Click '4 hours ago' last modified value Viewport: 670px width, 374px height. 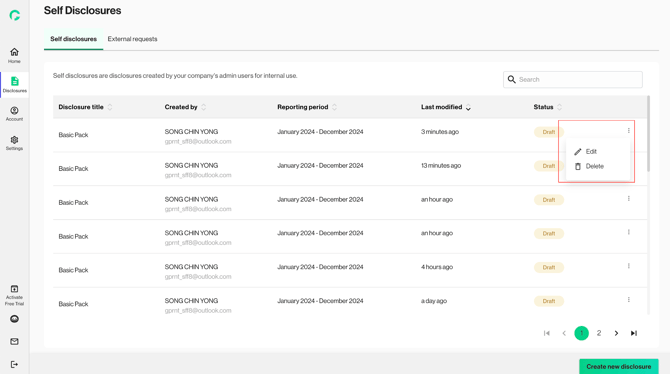[437, 267]
